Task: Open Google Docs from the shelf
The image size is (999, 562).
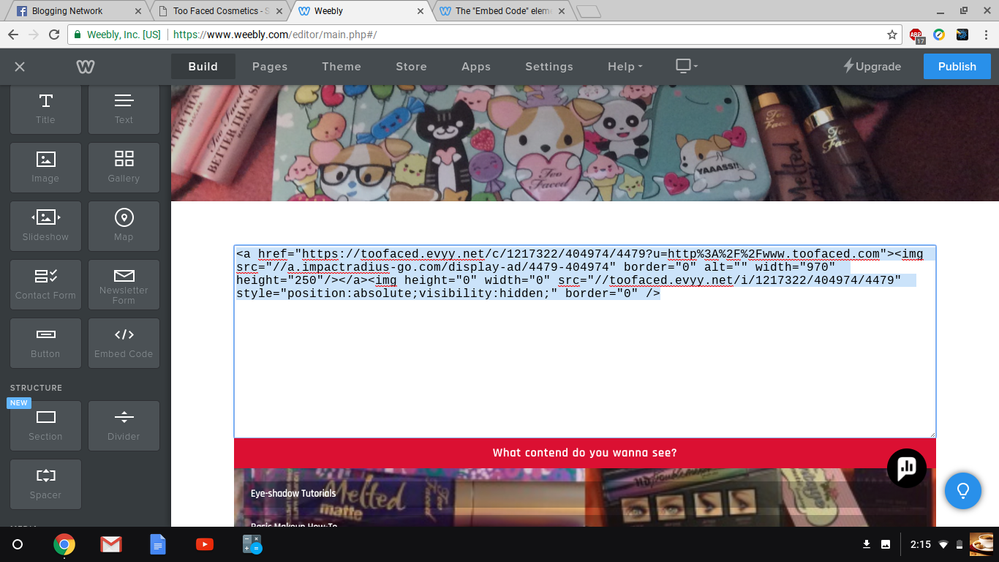Action: click(157, 544)
